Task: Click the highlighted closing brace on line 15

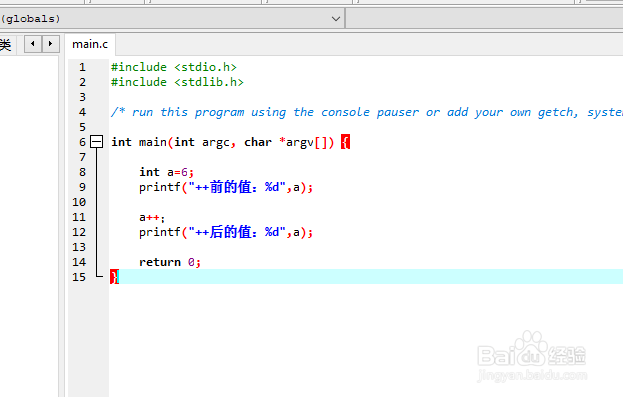Action: [x=114, y=277]
